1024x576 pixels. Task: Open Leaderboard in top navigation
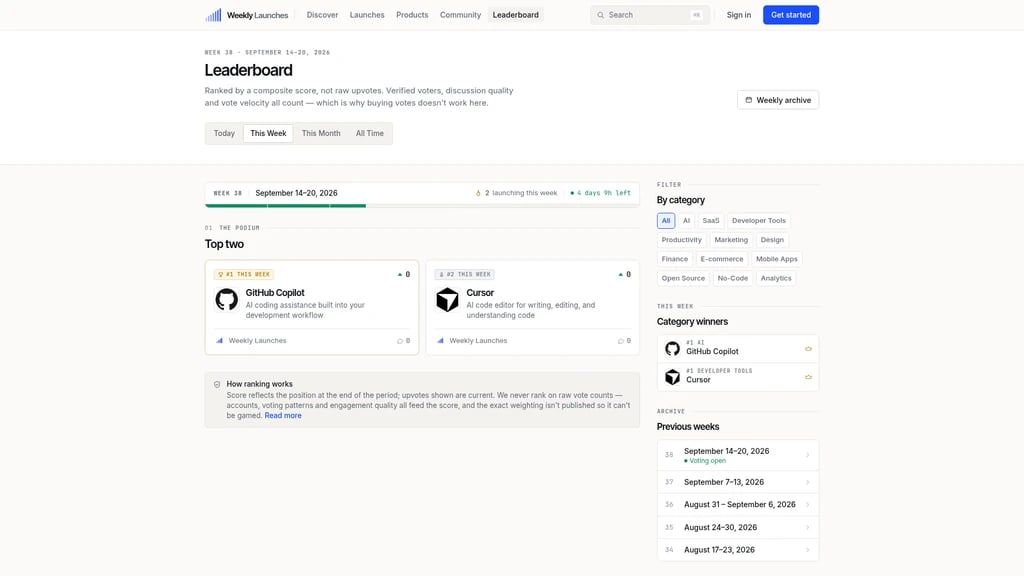coord(515,15)
